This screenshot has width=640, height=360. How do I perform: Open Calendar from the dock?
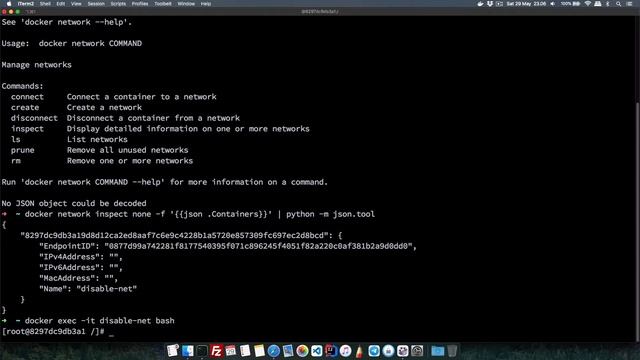point(231,351)
